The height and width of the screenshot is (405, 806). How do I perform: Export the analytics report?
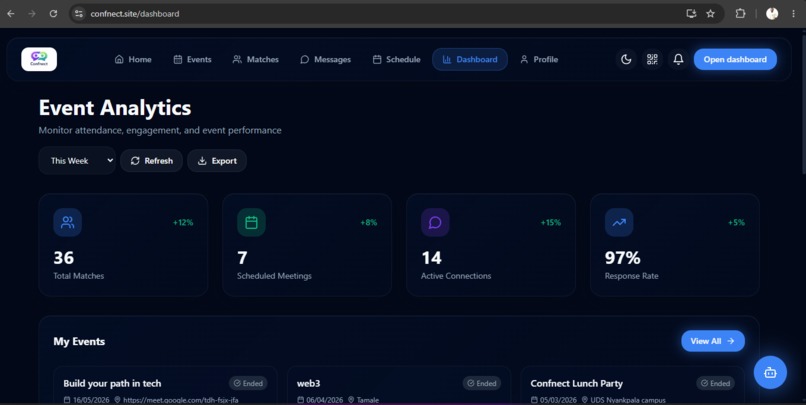click(217, 161)
